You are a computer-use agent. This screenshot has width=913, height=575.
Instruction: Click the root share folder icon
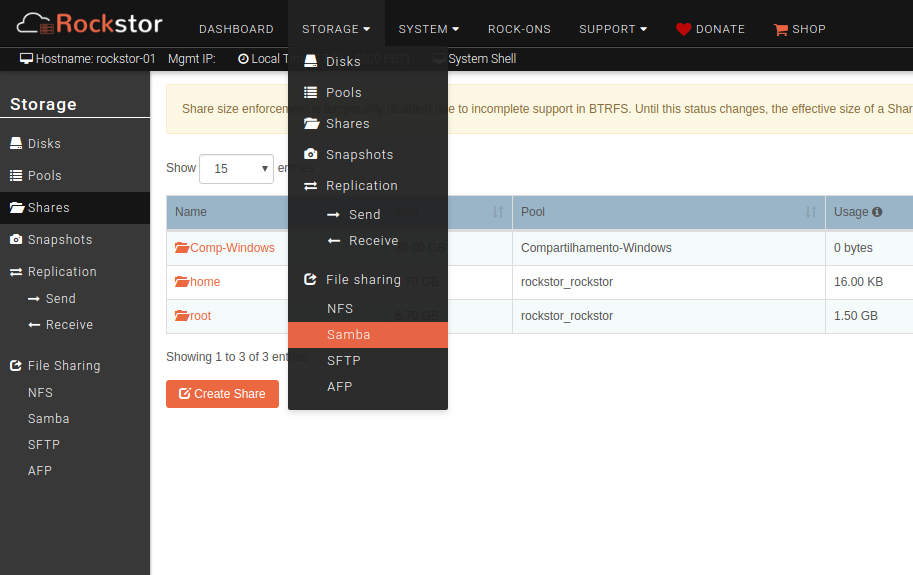click(182, 315)
